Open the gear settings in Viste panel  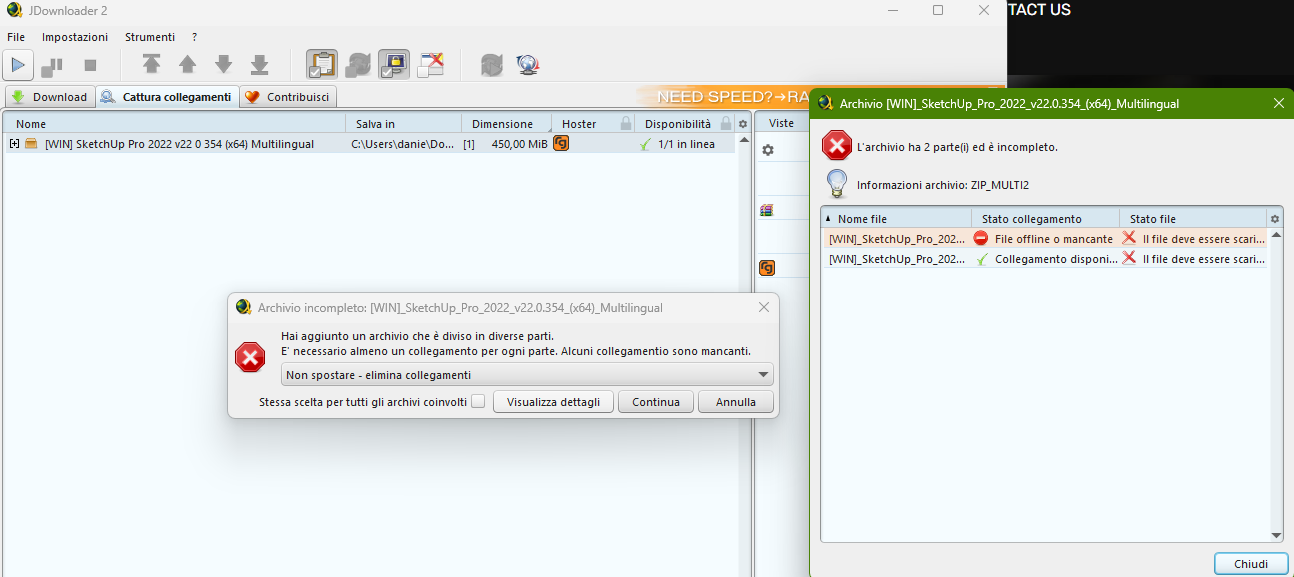(768, 149)
